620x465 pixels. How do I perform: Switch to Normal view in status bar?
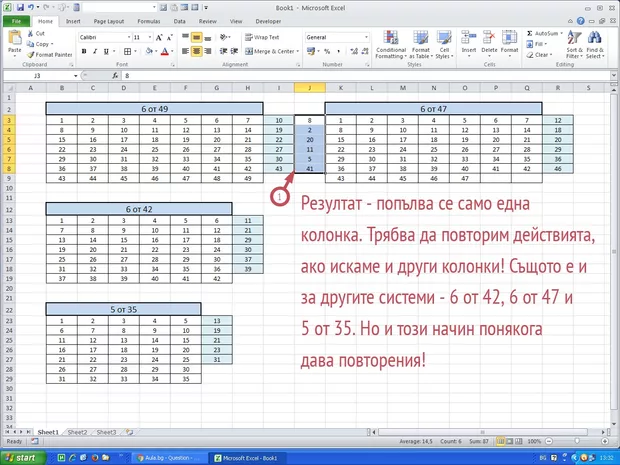coord(501,441)
